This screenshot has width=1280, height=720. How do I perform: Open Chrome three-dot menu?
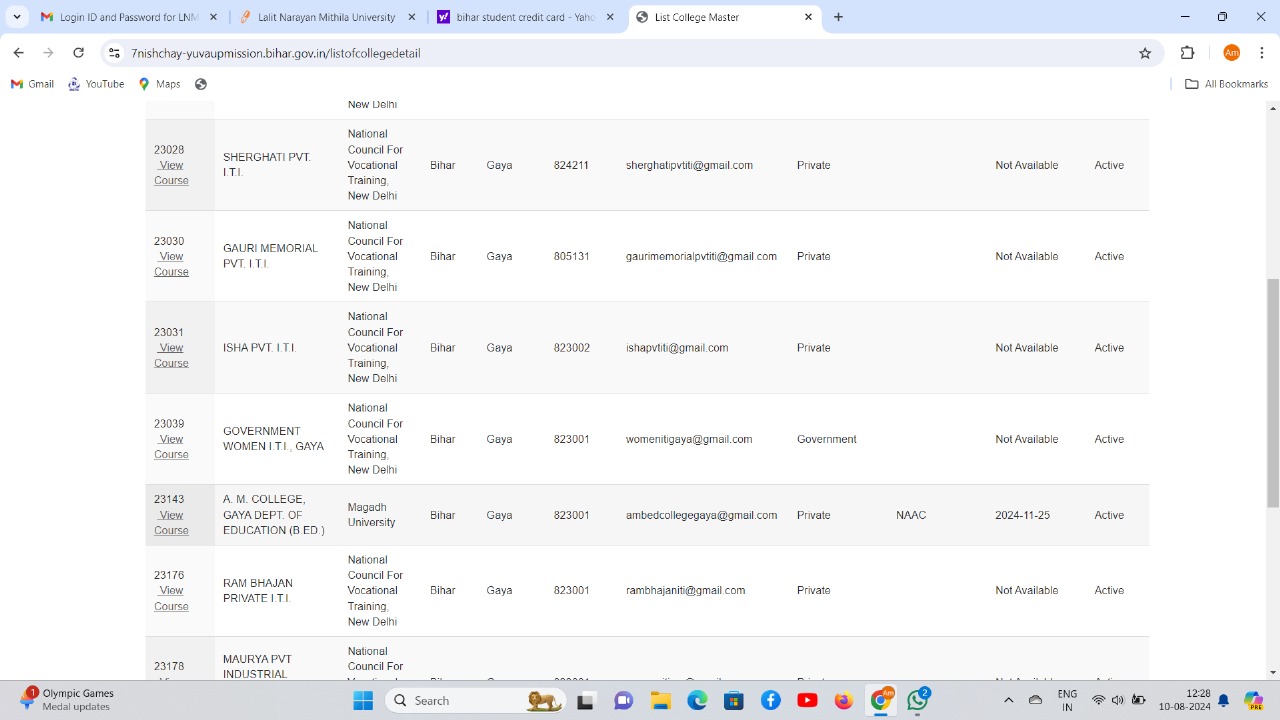pyautogui.click(x=1262, y=53)
